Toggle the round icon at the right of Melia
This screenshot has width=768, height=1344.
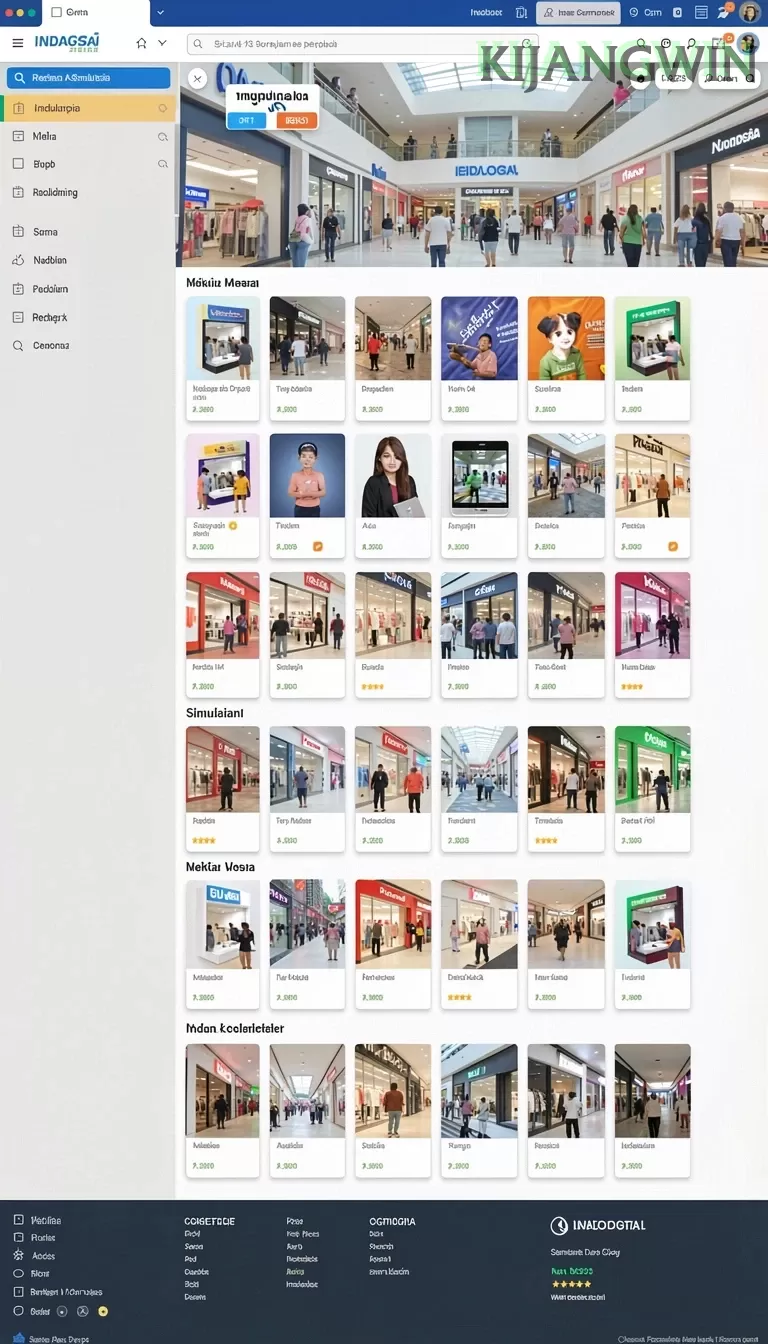point(163,136)
